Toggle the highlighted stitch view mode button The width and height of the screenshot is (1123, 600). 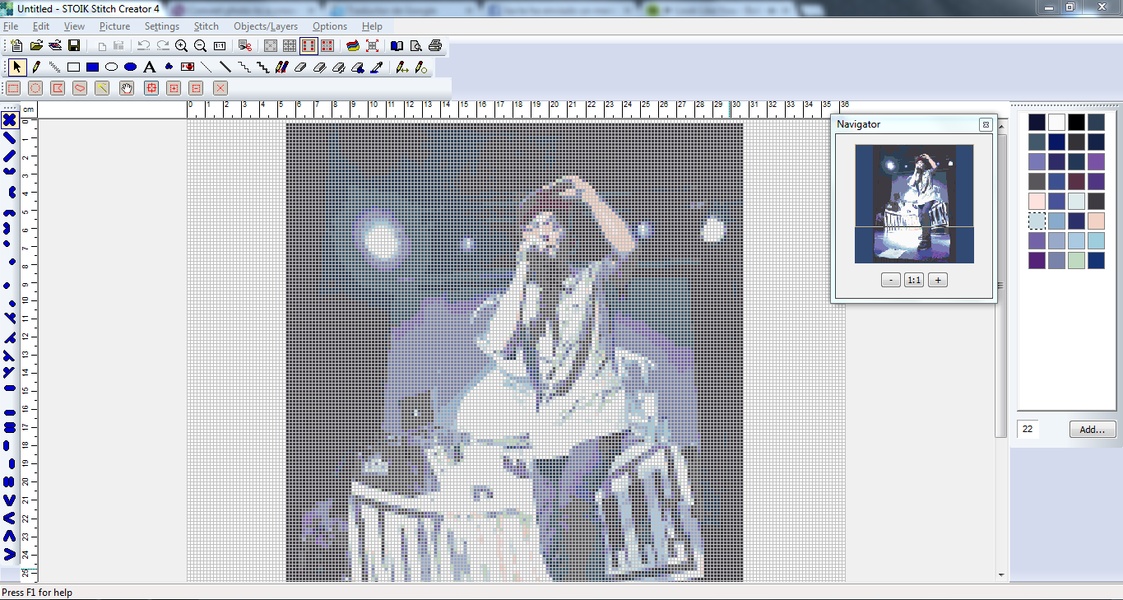[308, 46]
